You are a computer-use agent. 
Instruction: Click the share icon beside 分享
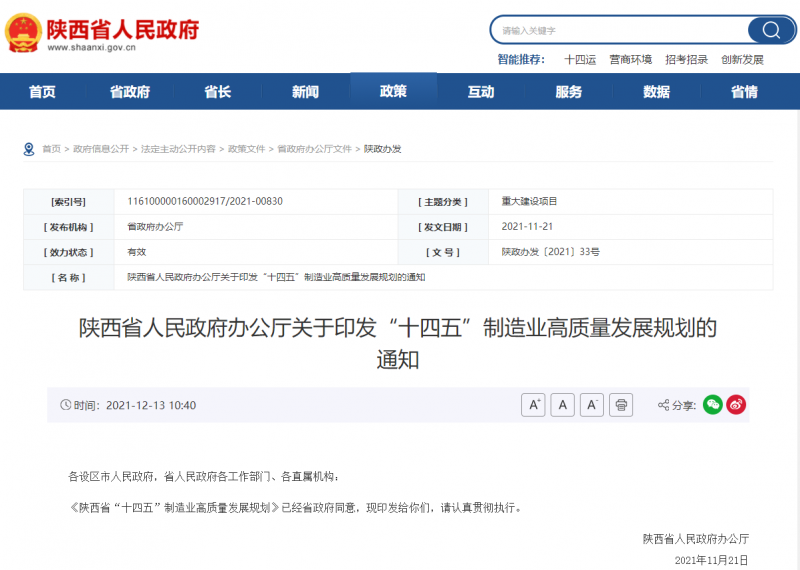[x=663, y=405]
